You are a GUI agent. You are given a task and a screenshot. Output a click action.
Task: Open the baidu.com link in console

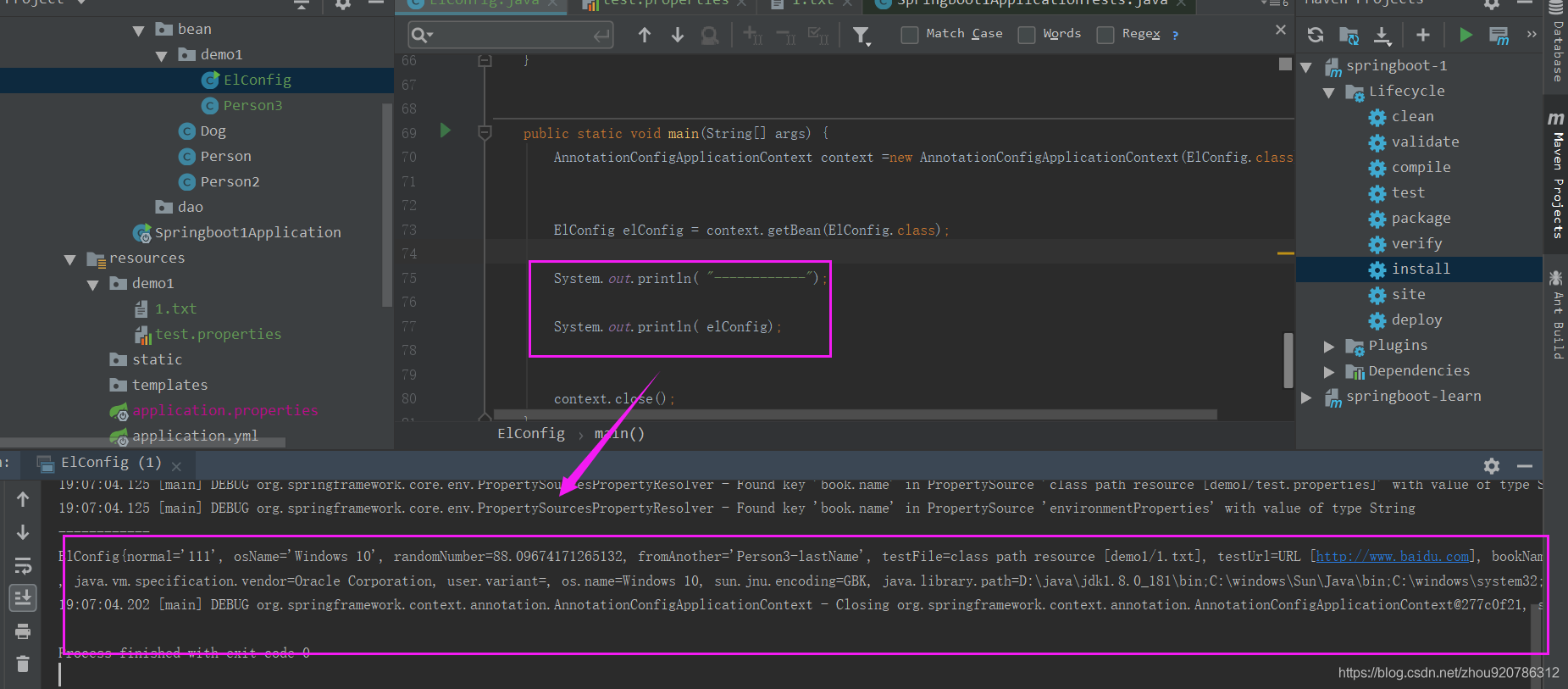point(1393,557)
